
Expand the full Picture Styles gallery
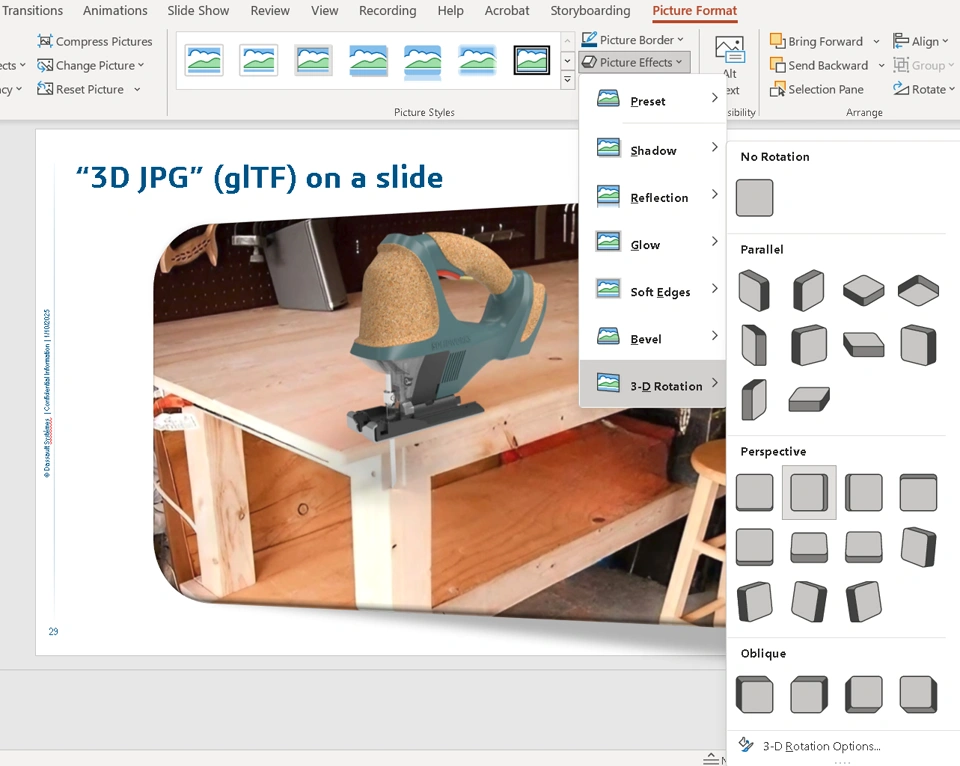(568, 80)
